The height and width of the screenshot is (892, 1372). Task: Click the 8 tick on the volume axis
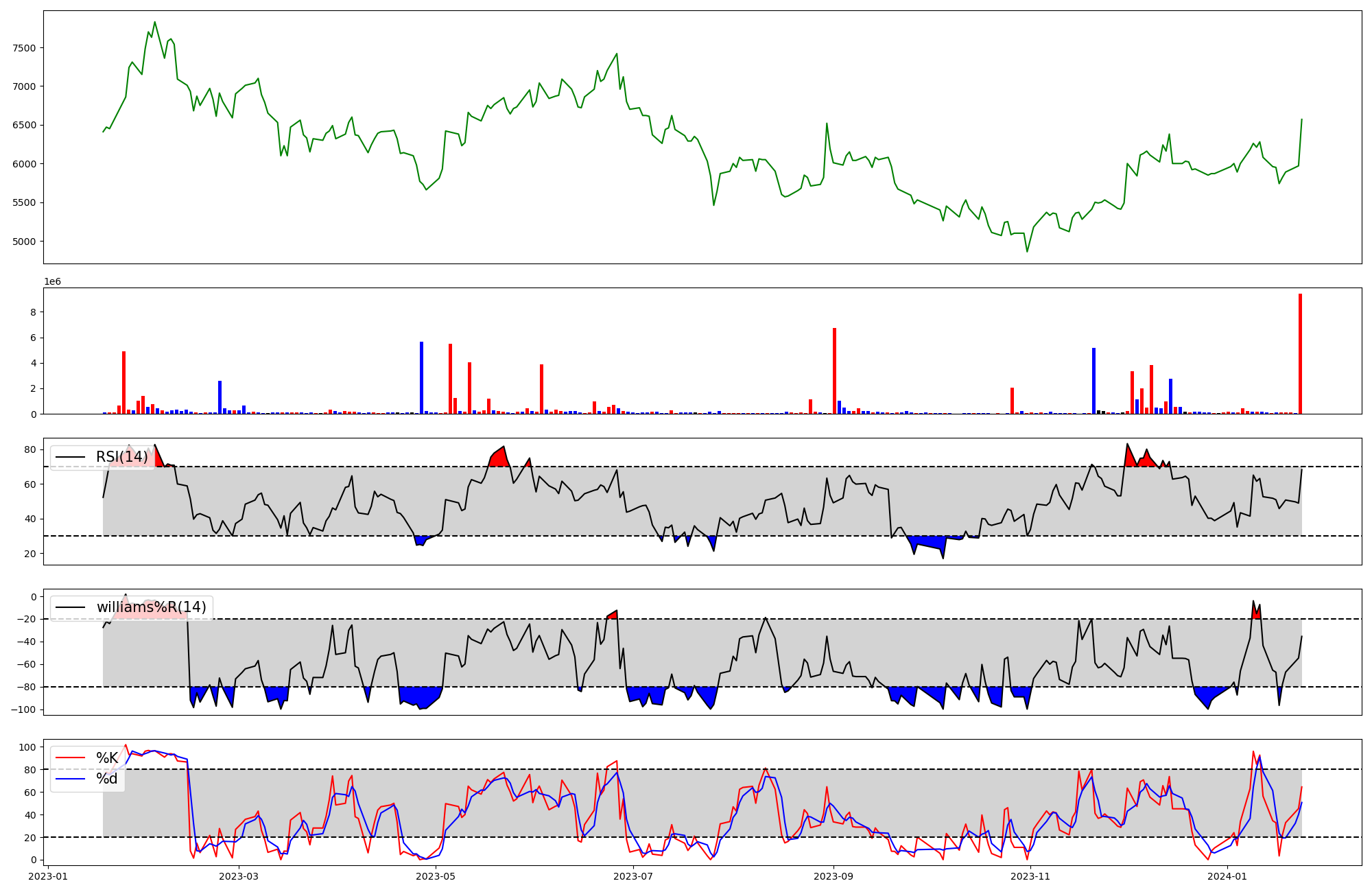click(x=33, y=312)
